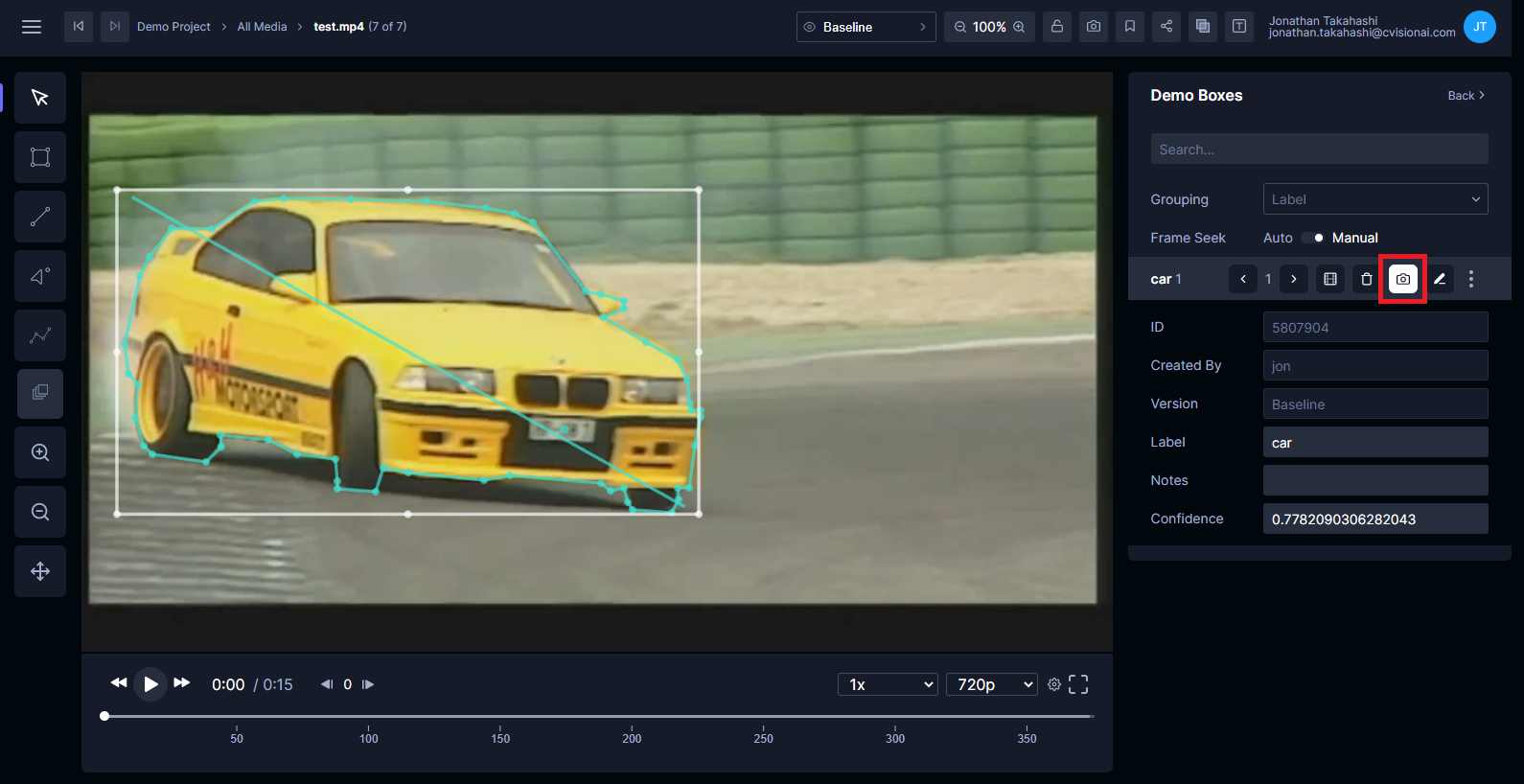Open the playback speed 1x dropdown
This screenshot has height=784, width=1524.
click(x=888, y=684)
